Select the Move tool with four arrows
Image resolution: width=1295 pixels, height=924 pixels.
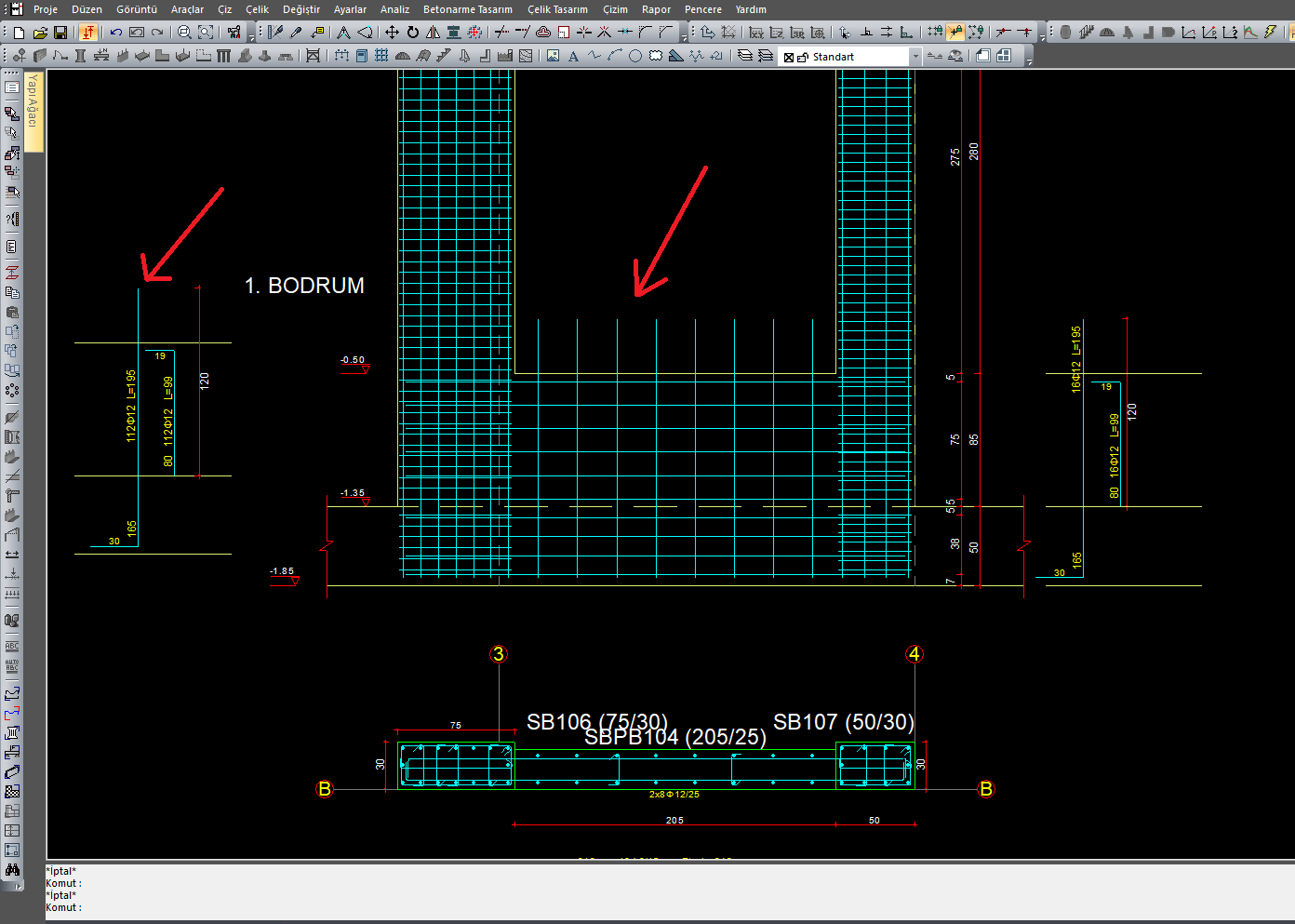pyautogui.click(x=392, y=33)
